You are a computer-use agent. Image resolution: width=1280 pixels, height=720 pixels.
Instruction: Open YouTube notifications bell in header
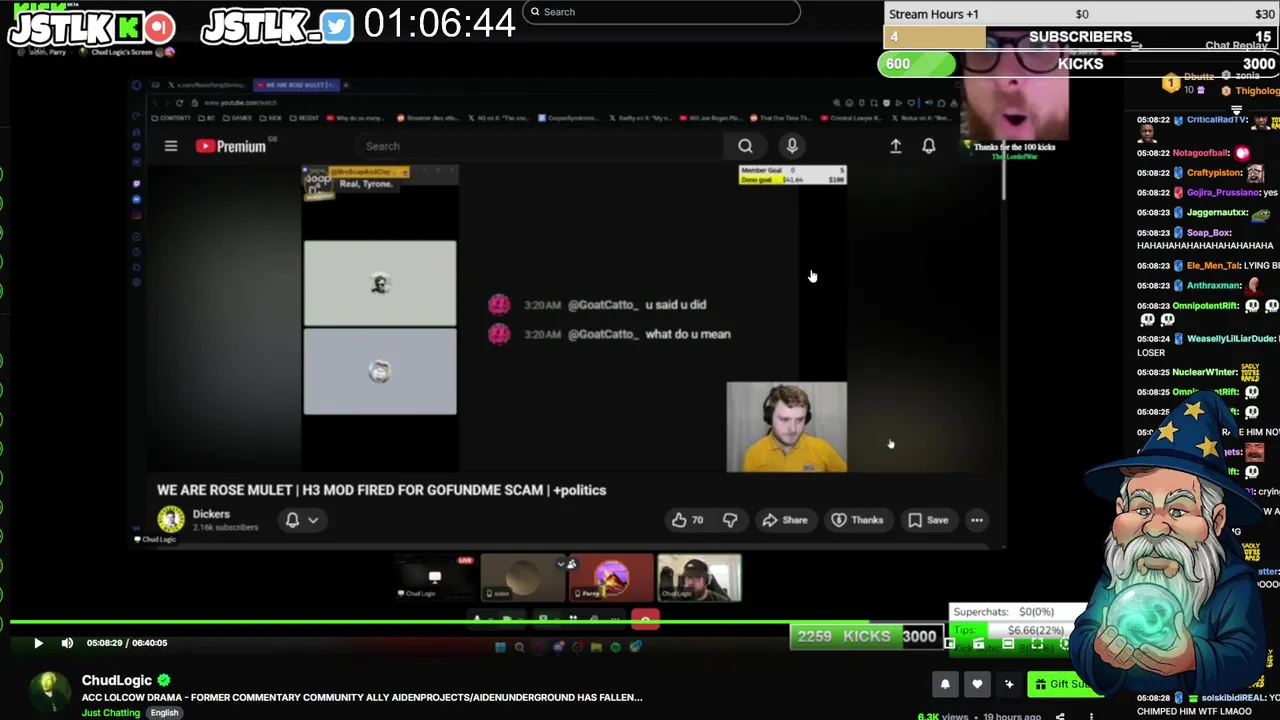(929, 146)
